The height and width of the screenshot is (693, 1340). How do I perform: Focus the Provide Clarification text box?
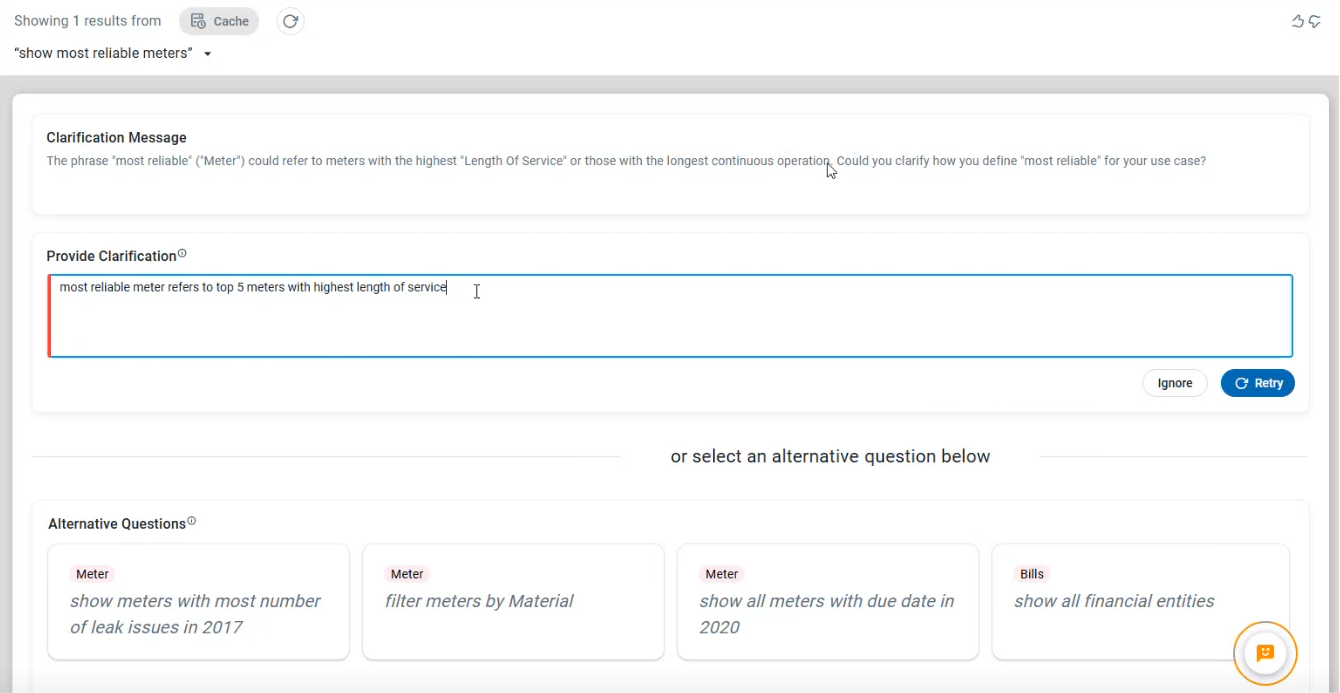click(x=670, y=317)
